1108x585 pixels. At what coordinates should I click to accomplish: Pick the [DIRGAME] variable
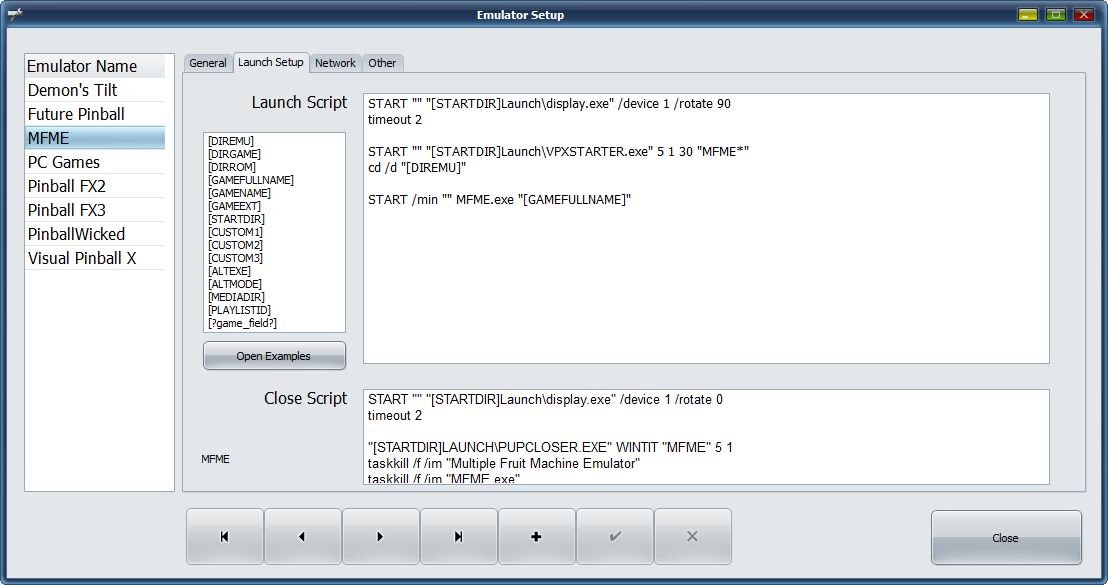pos(234,154)
